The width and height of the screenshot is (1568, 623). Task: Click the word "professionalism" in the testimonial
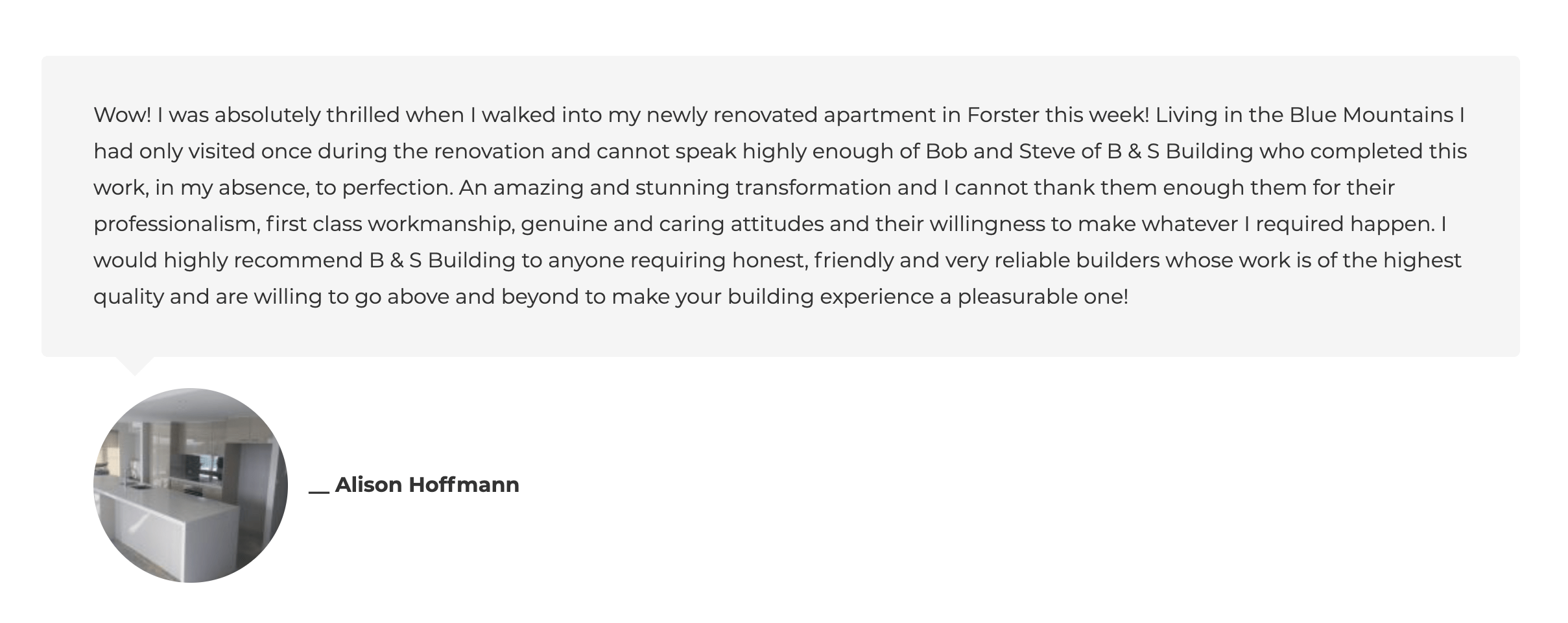(x=176, y=224)
